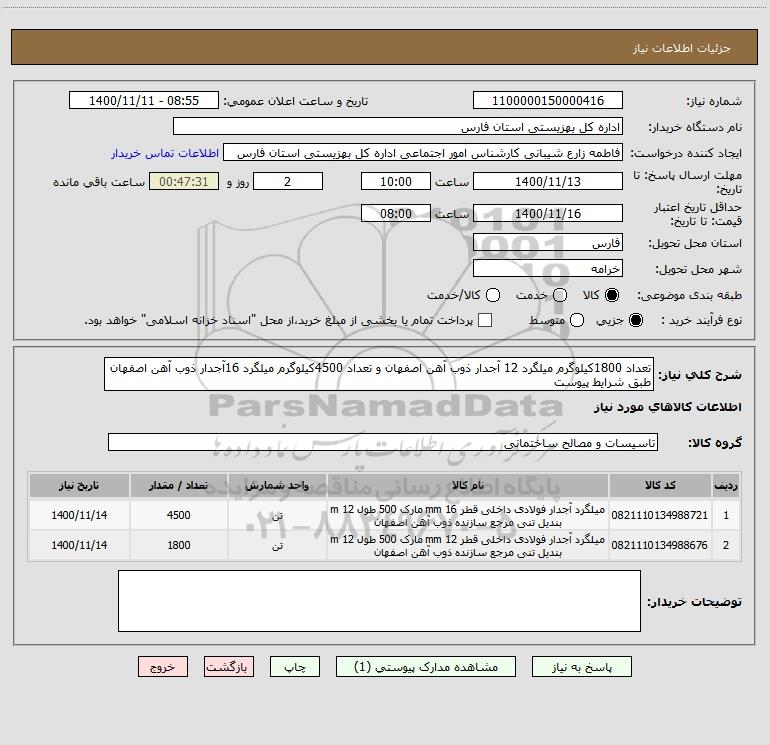
Task: Click row number 2 in the table
Action: [x=726, y=545]
